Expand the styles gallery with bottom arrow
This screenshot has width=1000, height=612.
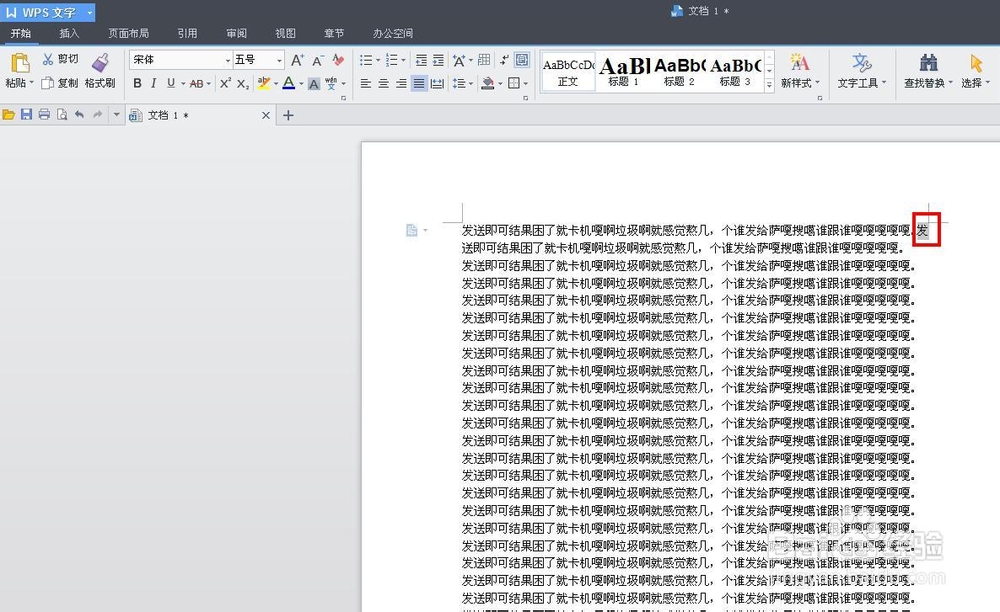tap(769, 85)
